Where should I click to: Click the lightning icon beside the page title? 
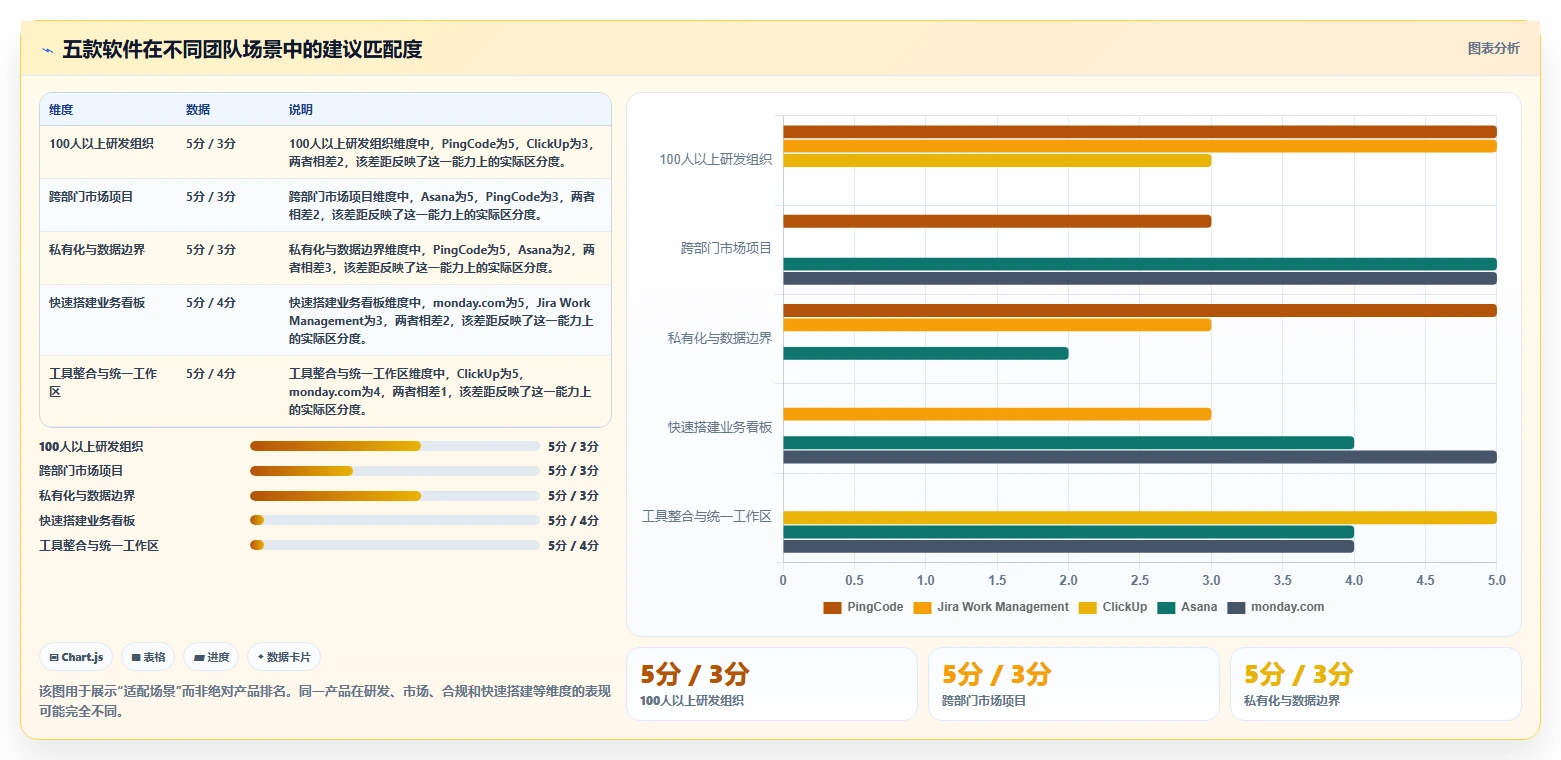(47, 50)
